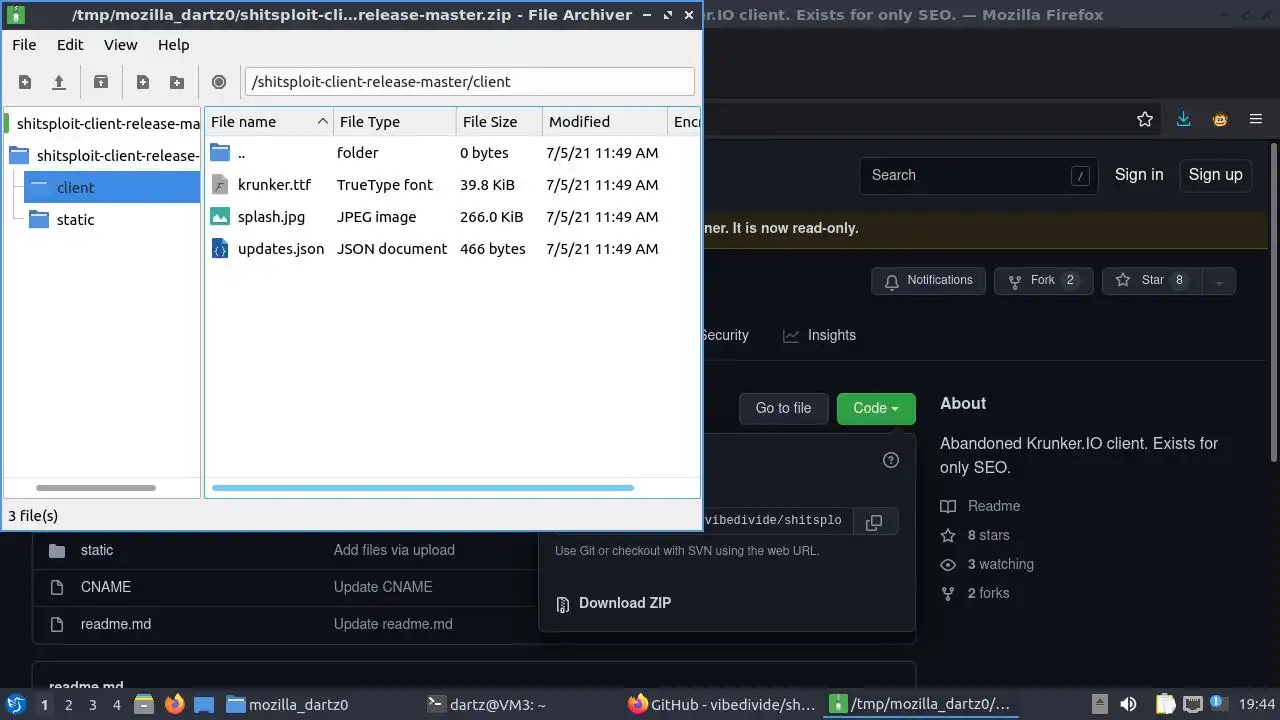
Task: Click the Add files toolbar icon
Action: tap(143, 82)
